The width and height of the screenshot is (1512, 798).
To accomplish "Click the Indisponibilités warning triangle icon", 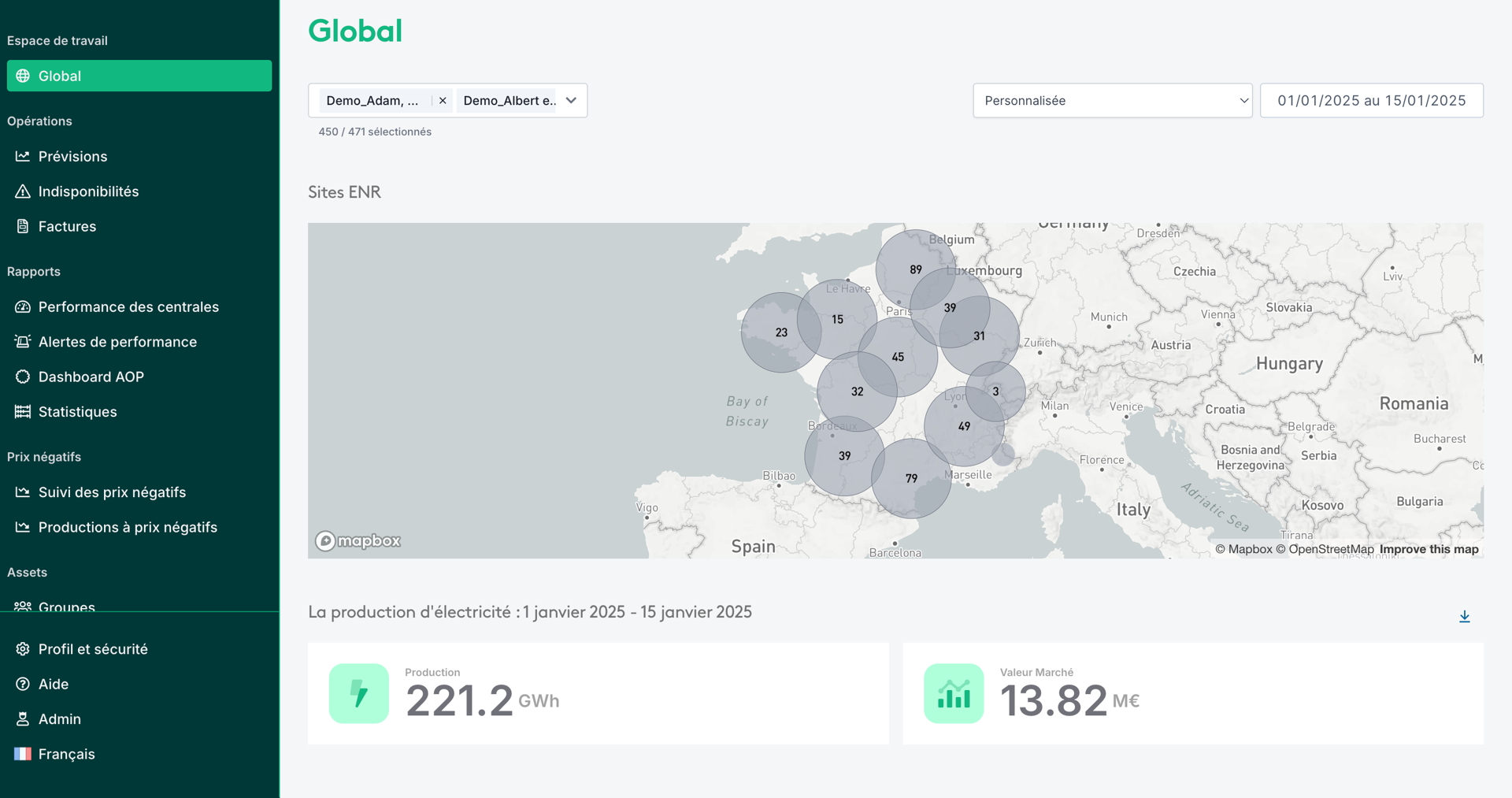I will point(23,191).
